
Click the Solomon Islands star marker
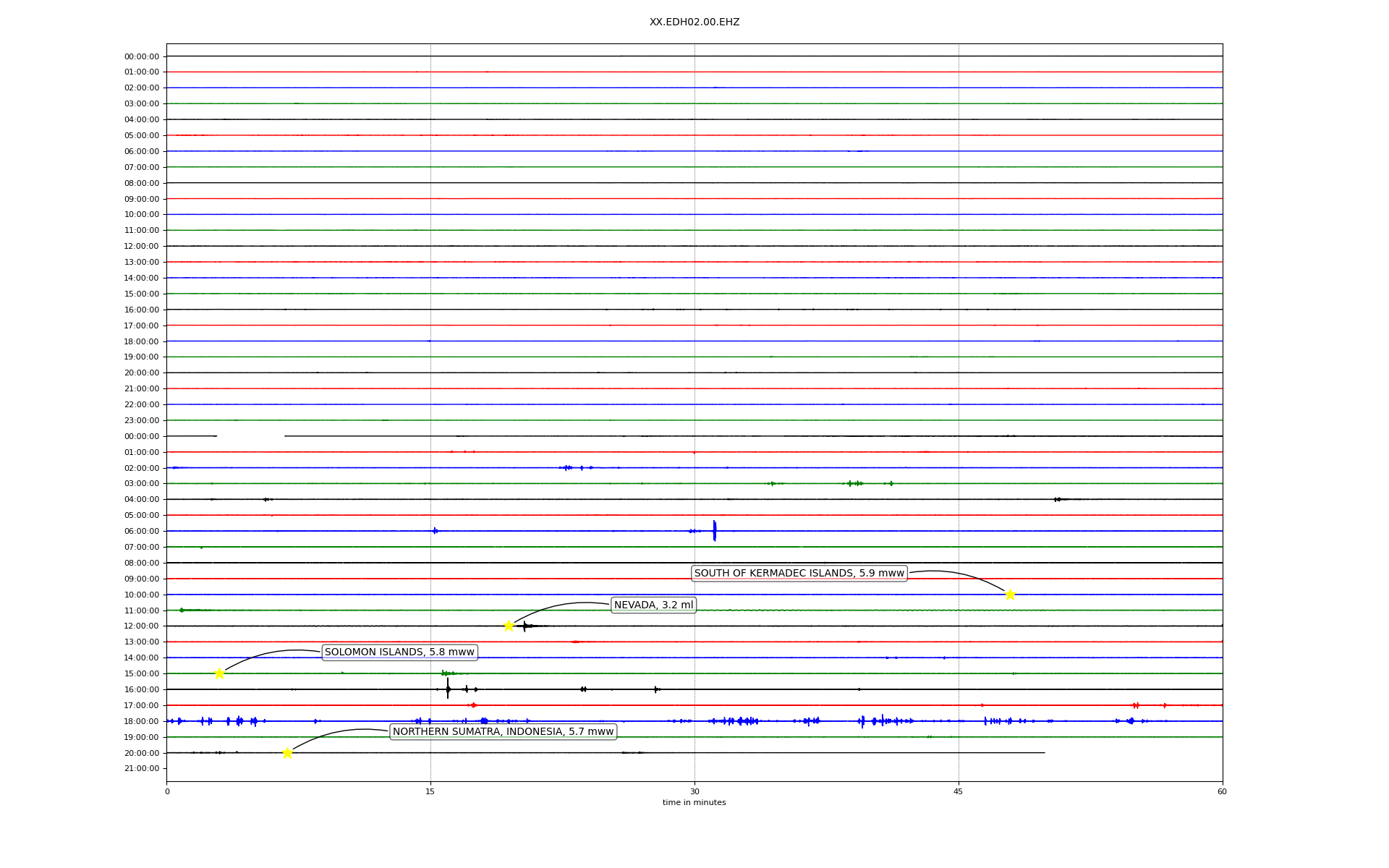pos(219,673)
